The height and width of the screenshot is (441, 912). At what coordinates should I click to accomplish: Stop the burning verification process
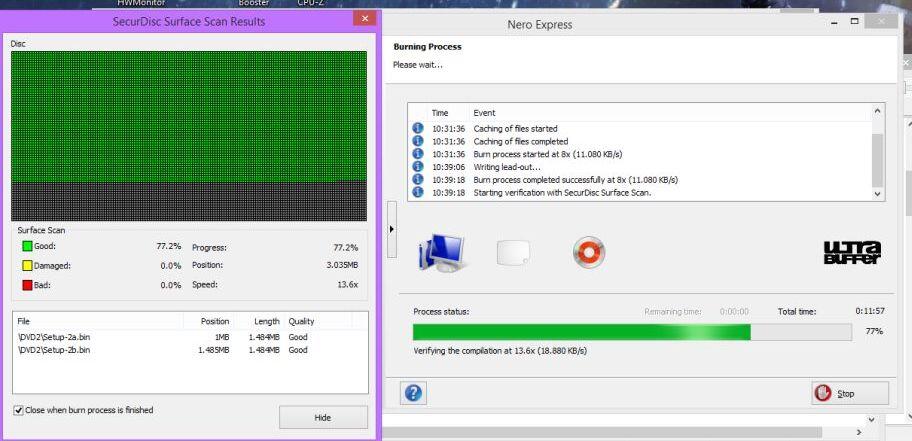pyautogui.click(x=850, y=393)
